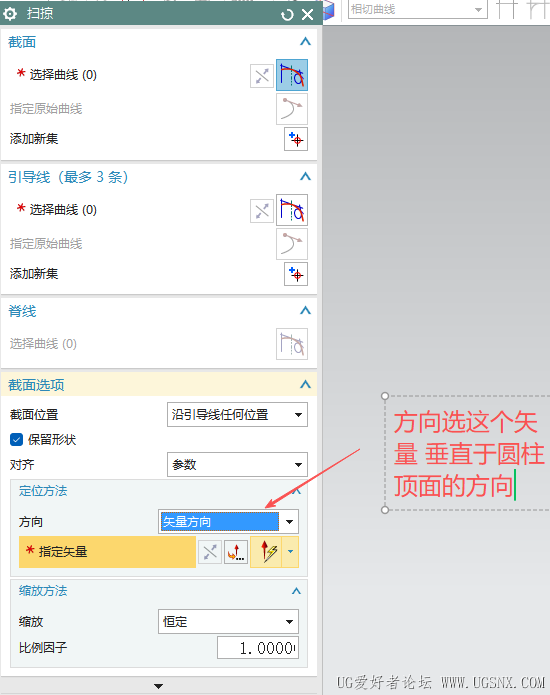Reverse the specified vector direction
The width and height of the screenshot is (550, 695).
point(210,552)
